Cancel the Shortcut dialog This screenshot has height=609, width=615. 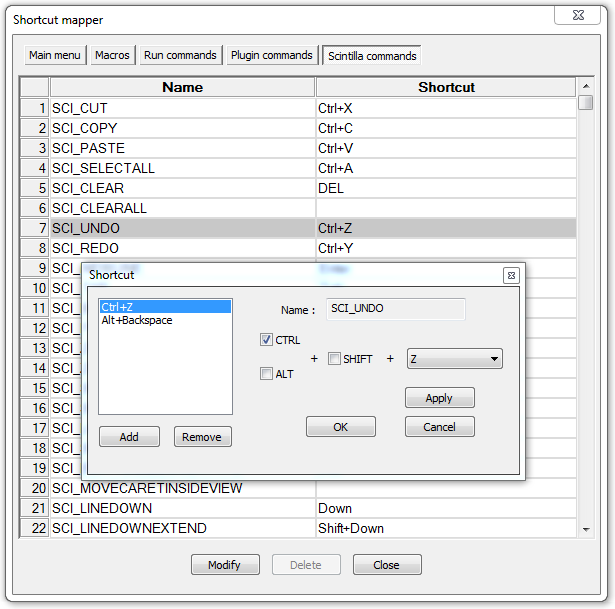pos(439,427)
